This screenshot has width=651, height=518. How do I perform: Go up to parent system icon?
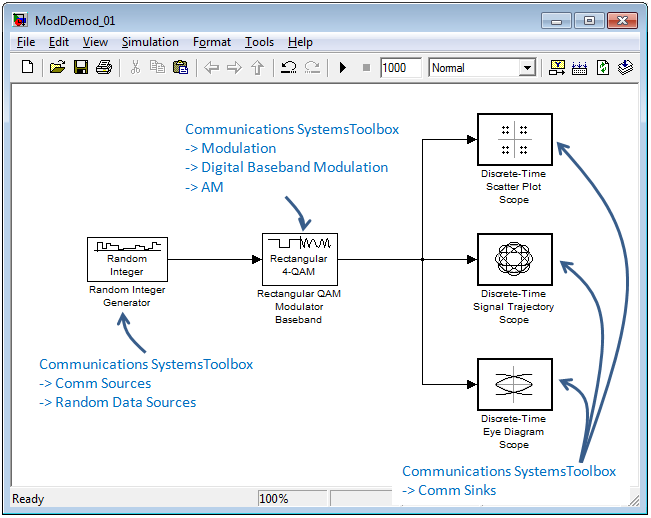pyautogui.click(x=258, y=67)
